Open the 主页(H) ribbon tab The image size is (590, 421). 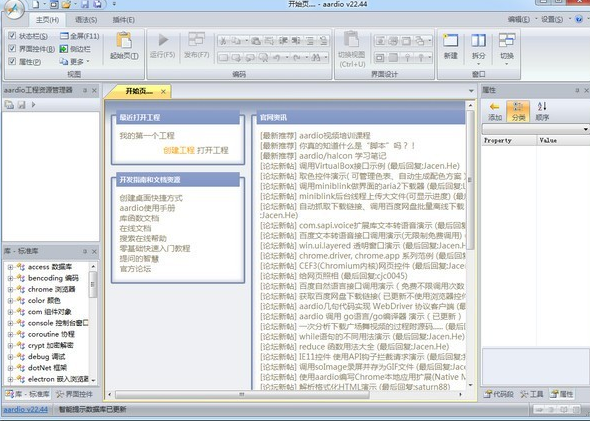coord(47,20)
